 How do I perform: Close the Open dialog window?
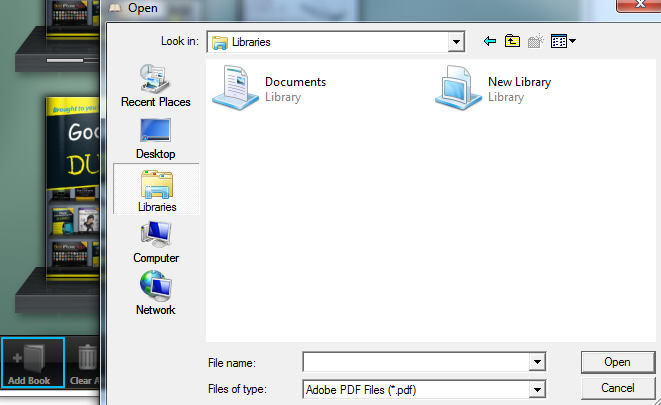[639, 5]
